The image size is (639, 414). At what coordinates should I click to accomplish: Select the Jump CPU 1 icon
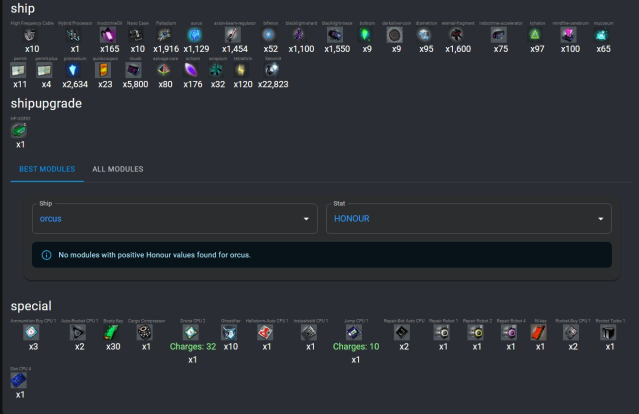[x=353, y=333]
